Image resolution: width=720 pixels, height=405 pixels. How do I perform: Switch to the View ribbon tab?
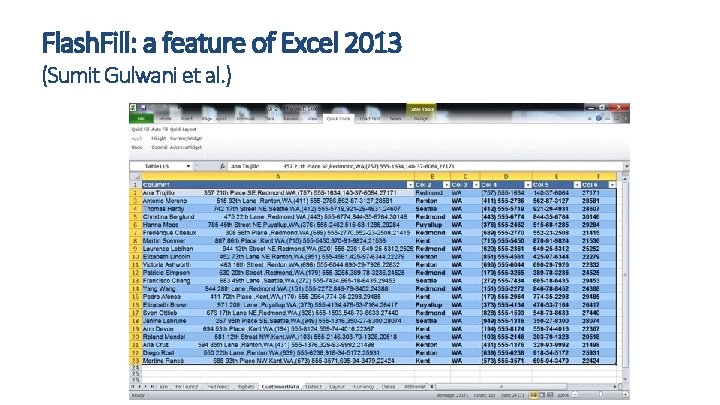point(312,118)
